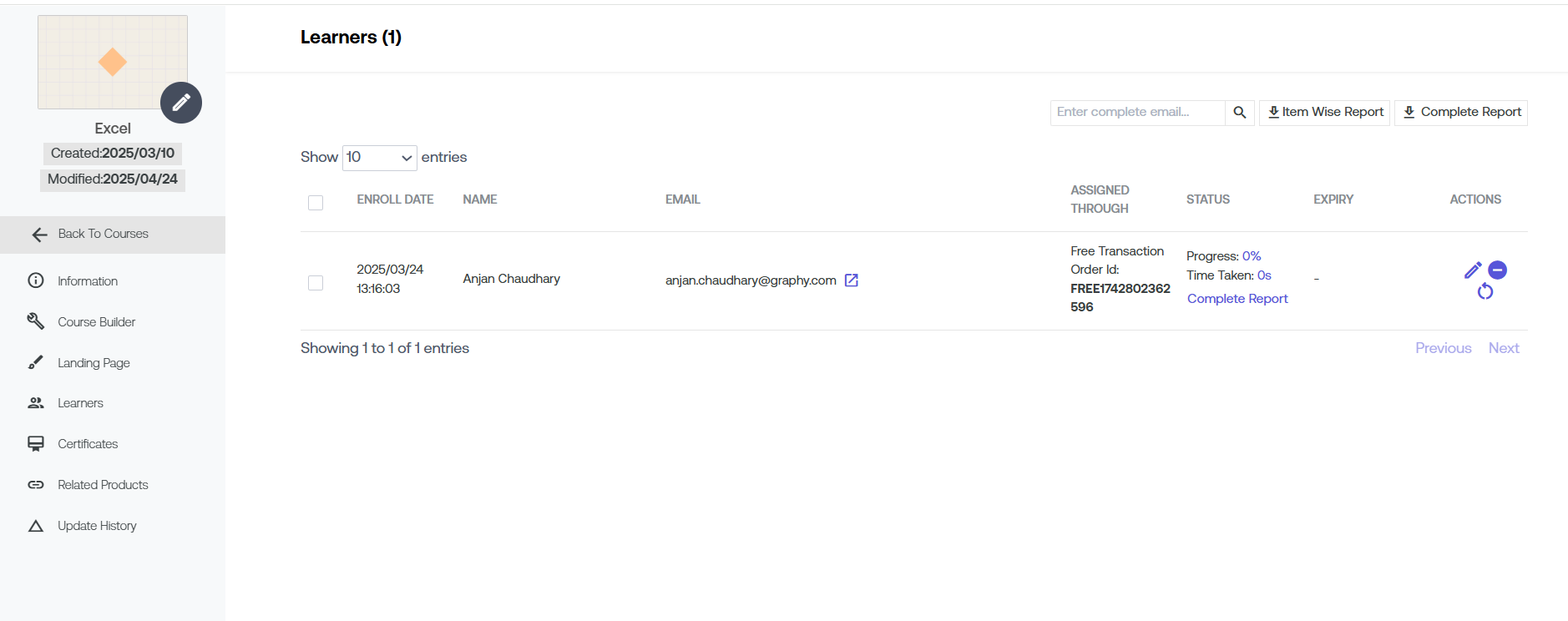
Task: Click the pencil edit icon on course thumbnail
Action: pyautogui.click(x=181, y=103)
